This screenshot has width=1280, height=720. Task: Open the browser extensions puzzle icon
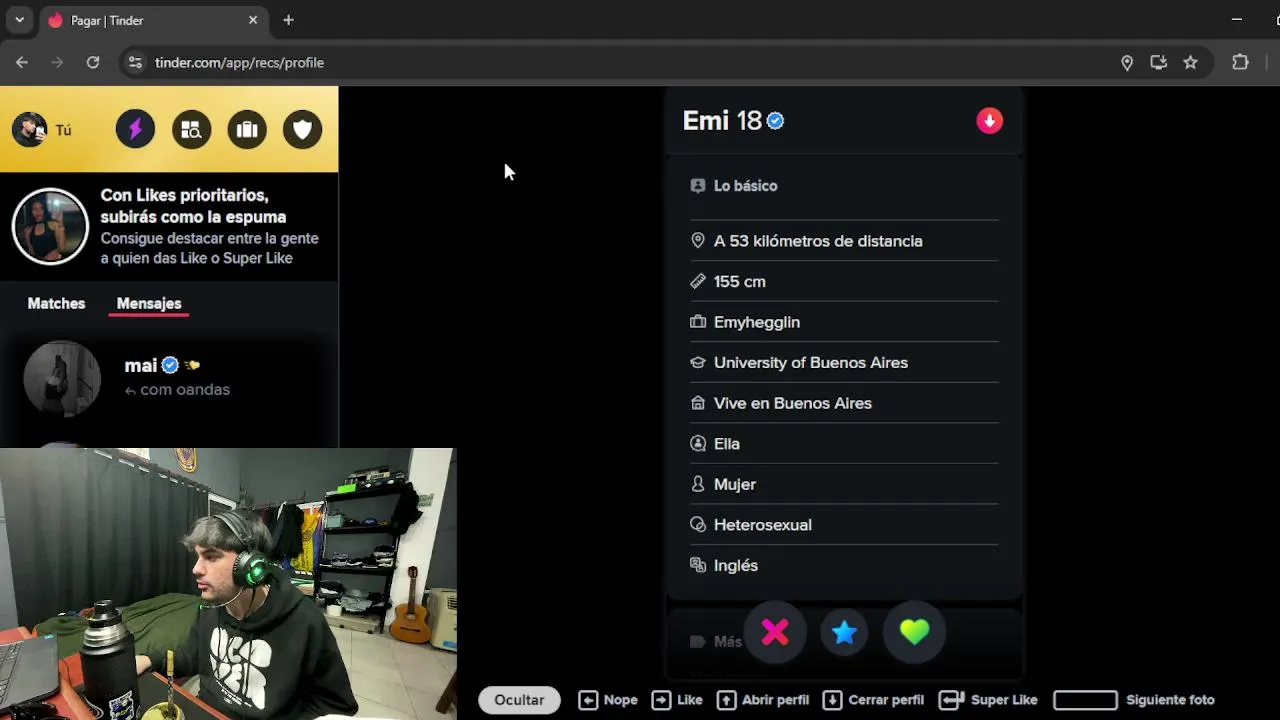[1240, 62]
